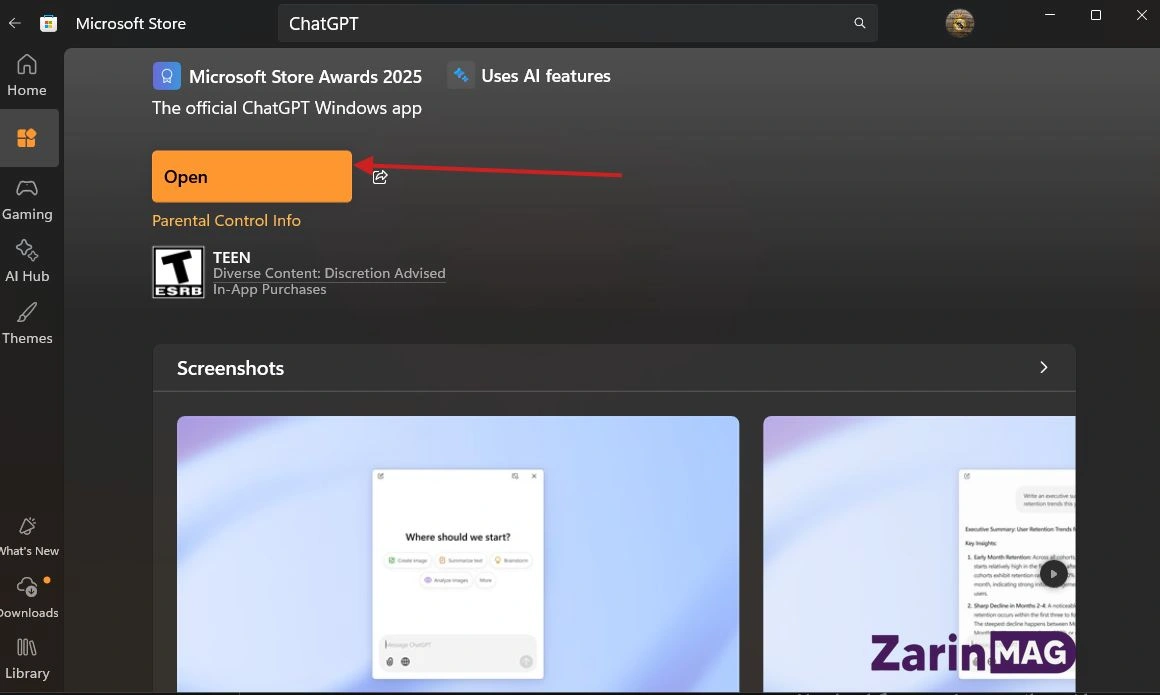Minimize the Microsoft Store window
1160x695 pixels.
(1049, 15)
